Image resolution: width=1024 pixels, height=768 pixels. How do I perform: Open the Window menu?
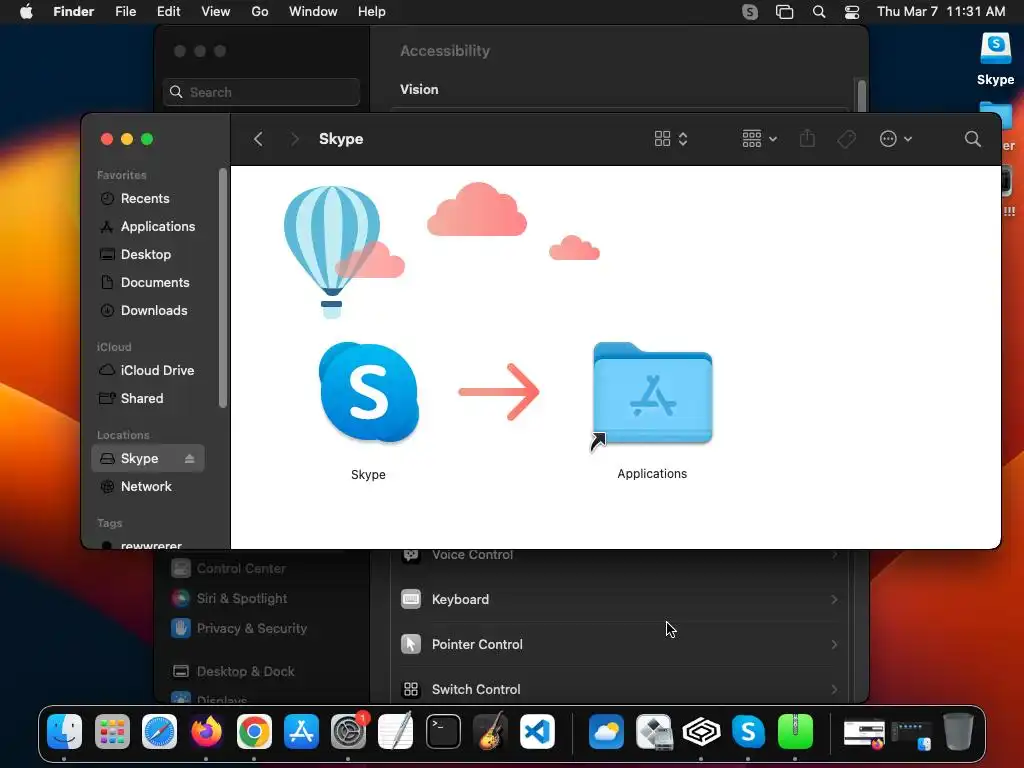(313, 12)
